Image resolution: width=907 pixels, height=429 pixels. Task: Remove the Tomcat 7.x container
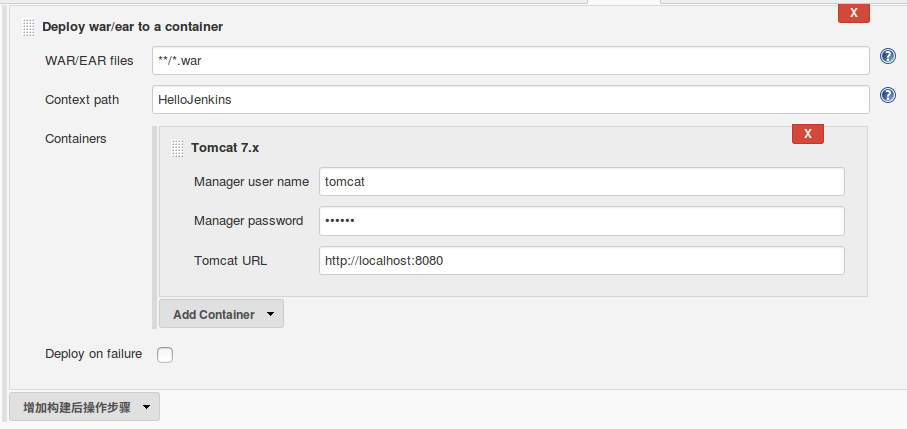pos(807,133)
